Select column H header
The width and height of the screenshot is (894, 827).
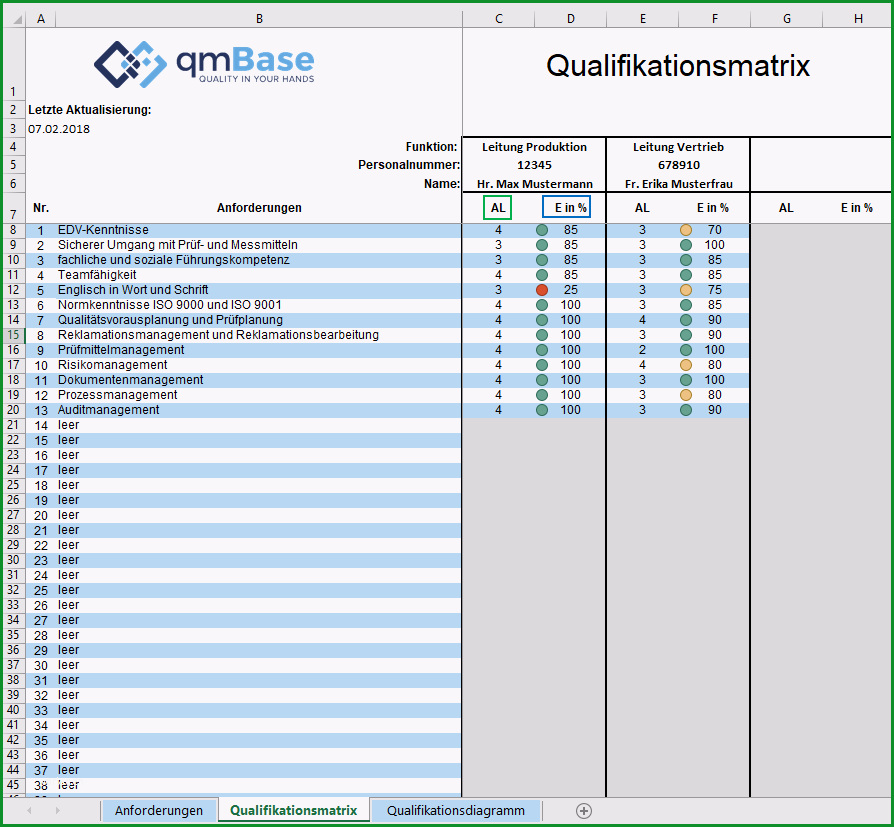(x=858, y=19)
